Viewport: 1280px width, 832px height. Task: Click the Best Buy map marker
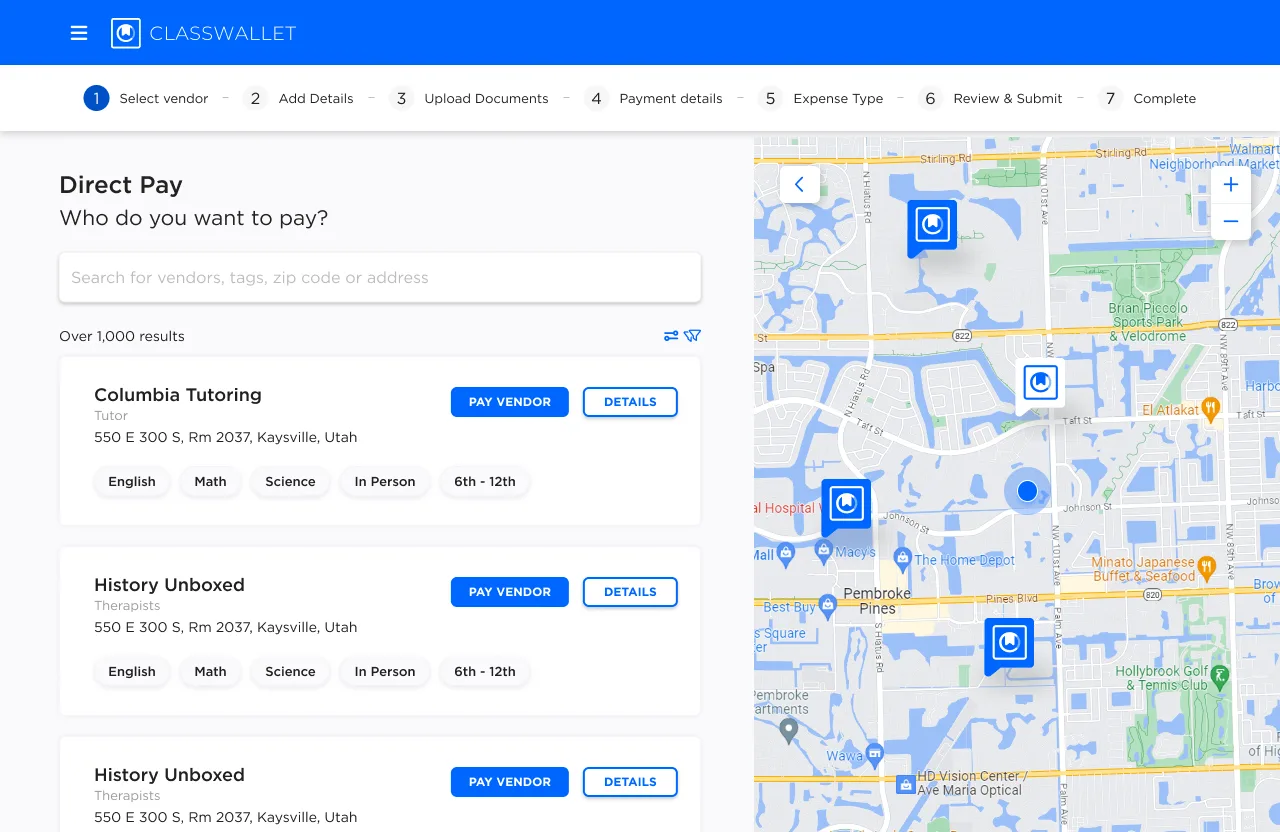[827, 604]
